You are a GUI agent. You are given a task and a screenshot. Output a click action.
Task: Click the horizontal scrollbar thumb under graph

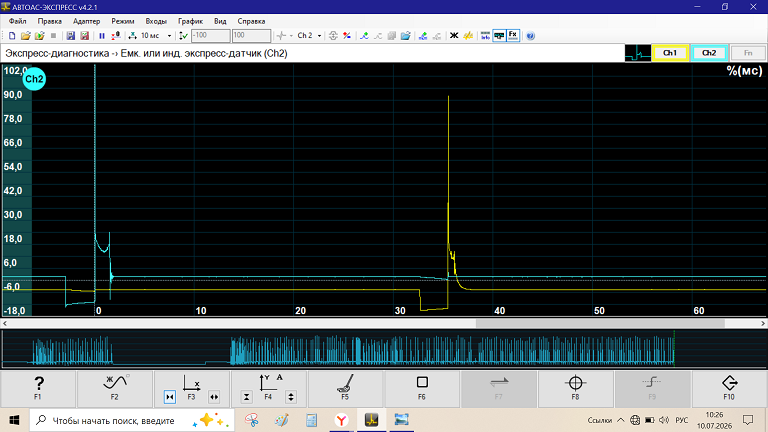point(600,323)
